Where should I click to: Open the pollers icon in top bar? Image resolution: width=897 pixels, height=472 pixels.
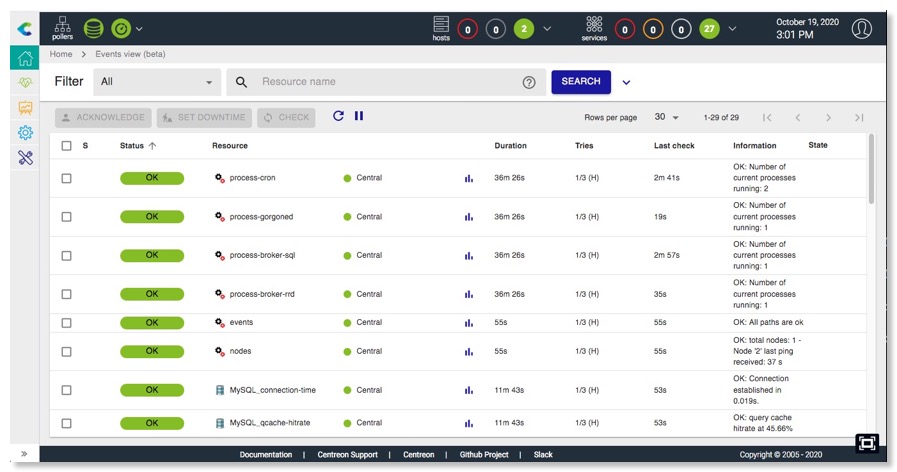[62, 27]
